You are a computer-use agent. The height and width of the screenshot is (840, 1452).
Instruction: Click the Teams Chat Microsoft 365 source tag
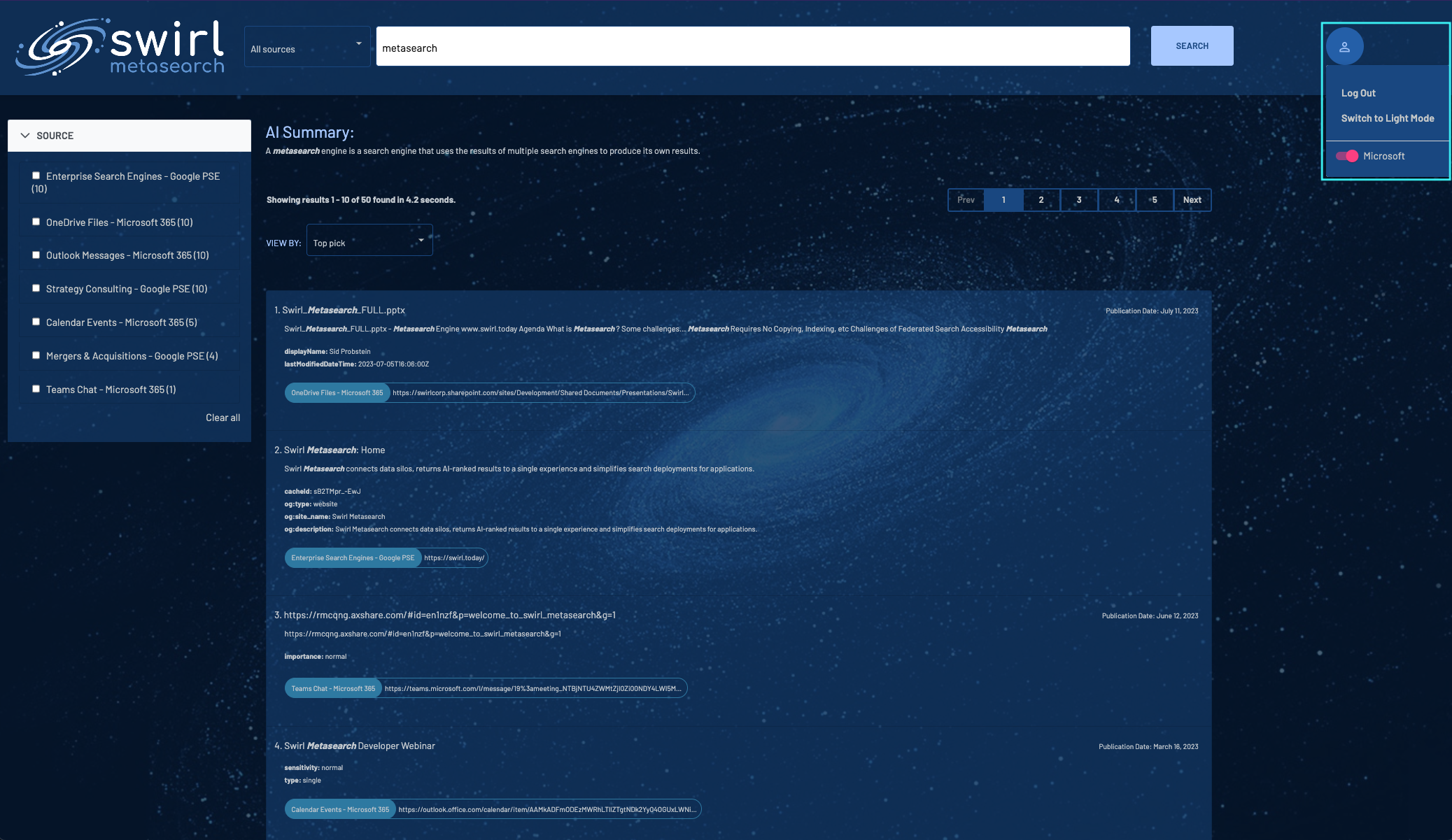(x=332, y=687)
